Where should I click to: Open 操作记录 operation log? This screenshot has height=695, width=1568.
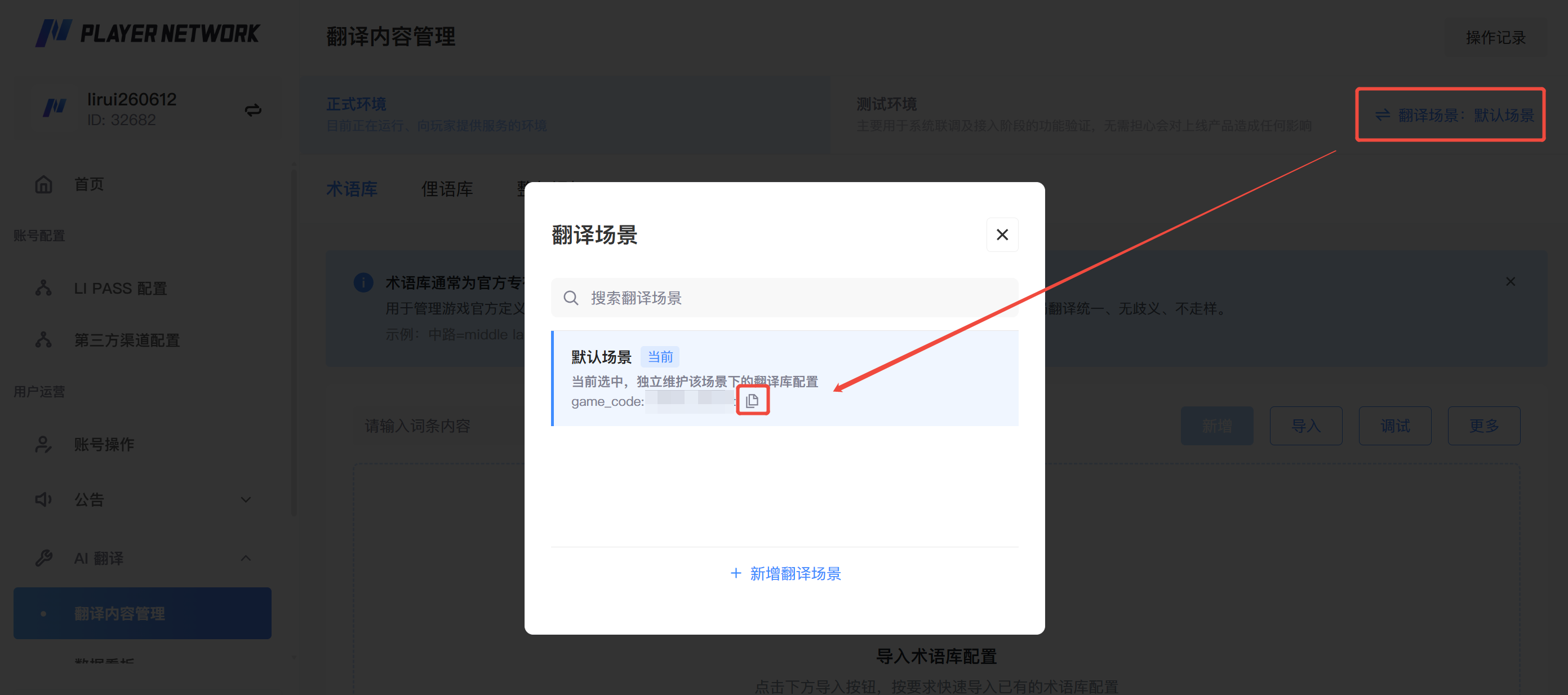pos(1495,38)
